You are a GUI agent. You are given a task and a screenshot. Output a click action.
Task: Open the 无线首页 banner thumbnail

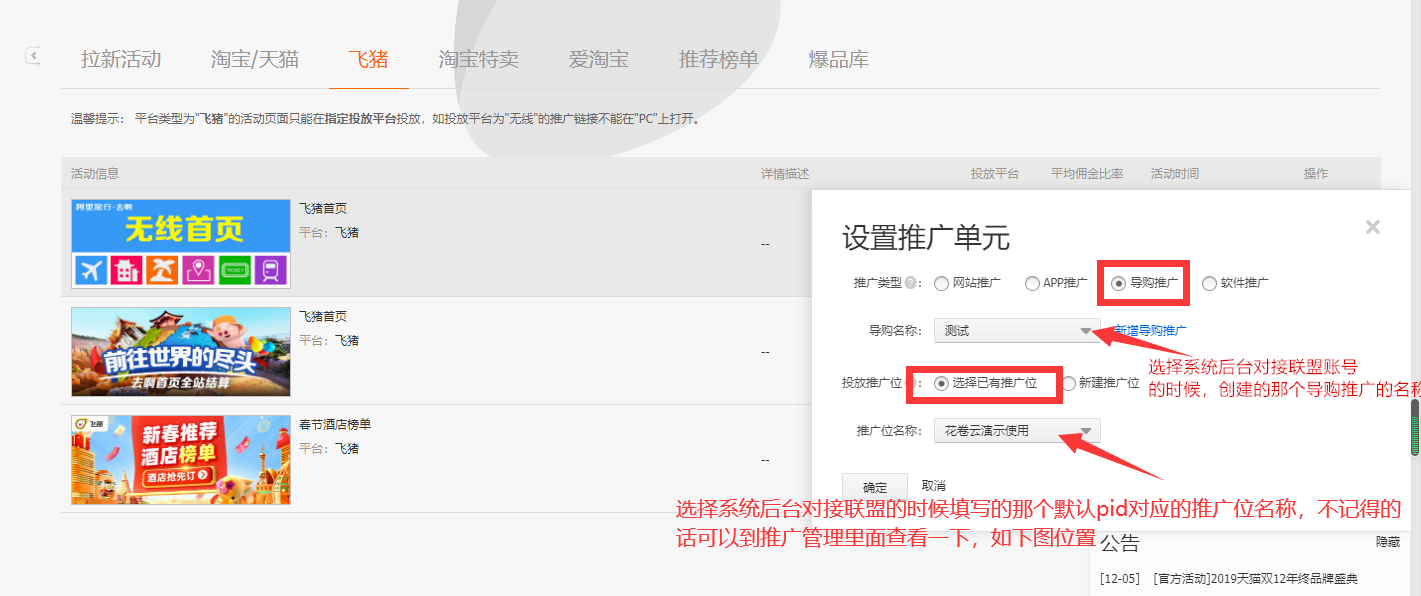pyautogui.click(x=181, y=243)
